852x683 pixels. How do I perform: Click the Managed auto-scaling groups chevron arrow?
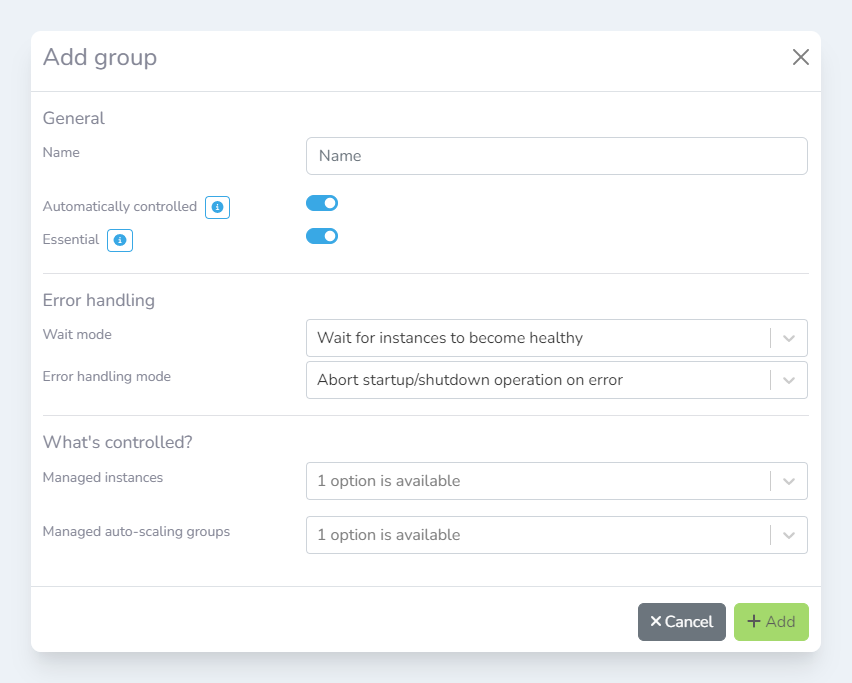point(789,535)
